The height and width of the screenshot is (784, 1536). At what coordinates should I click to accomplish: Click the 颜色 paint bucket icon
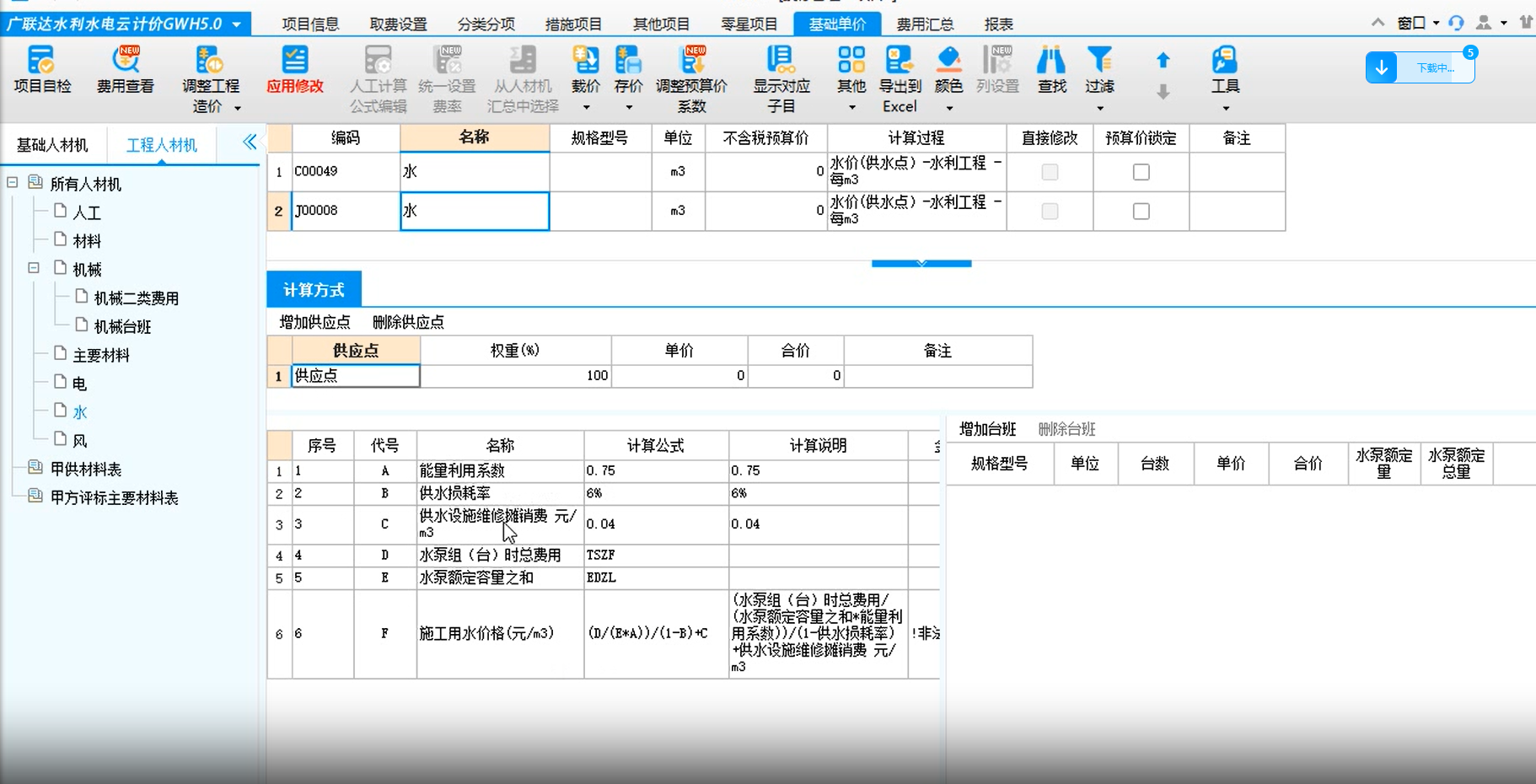pyautogui.click(x=949, y=61)
